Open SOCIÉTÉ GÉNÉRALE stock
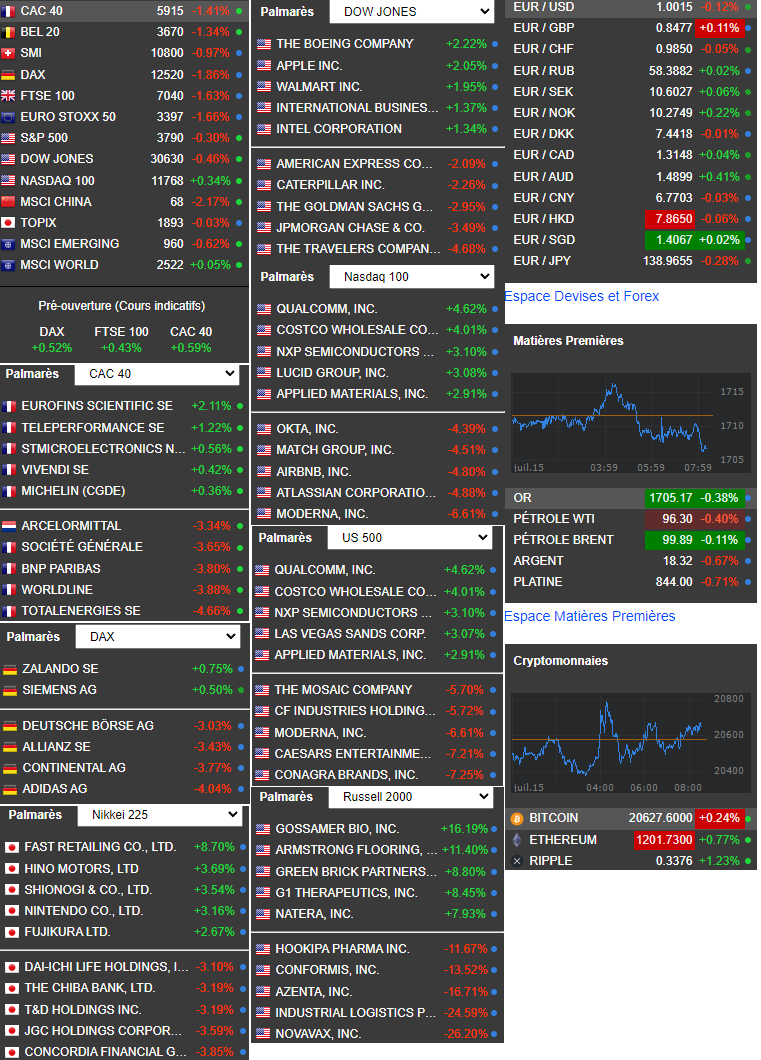This screenshot has height=1060, width=761. click(82, 547)
